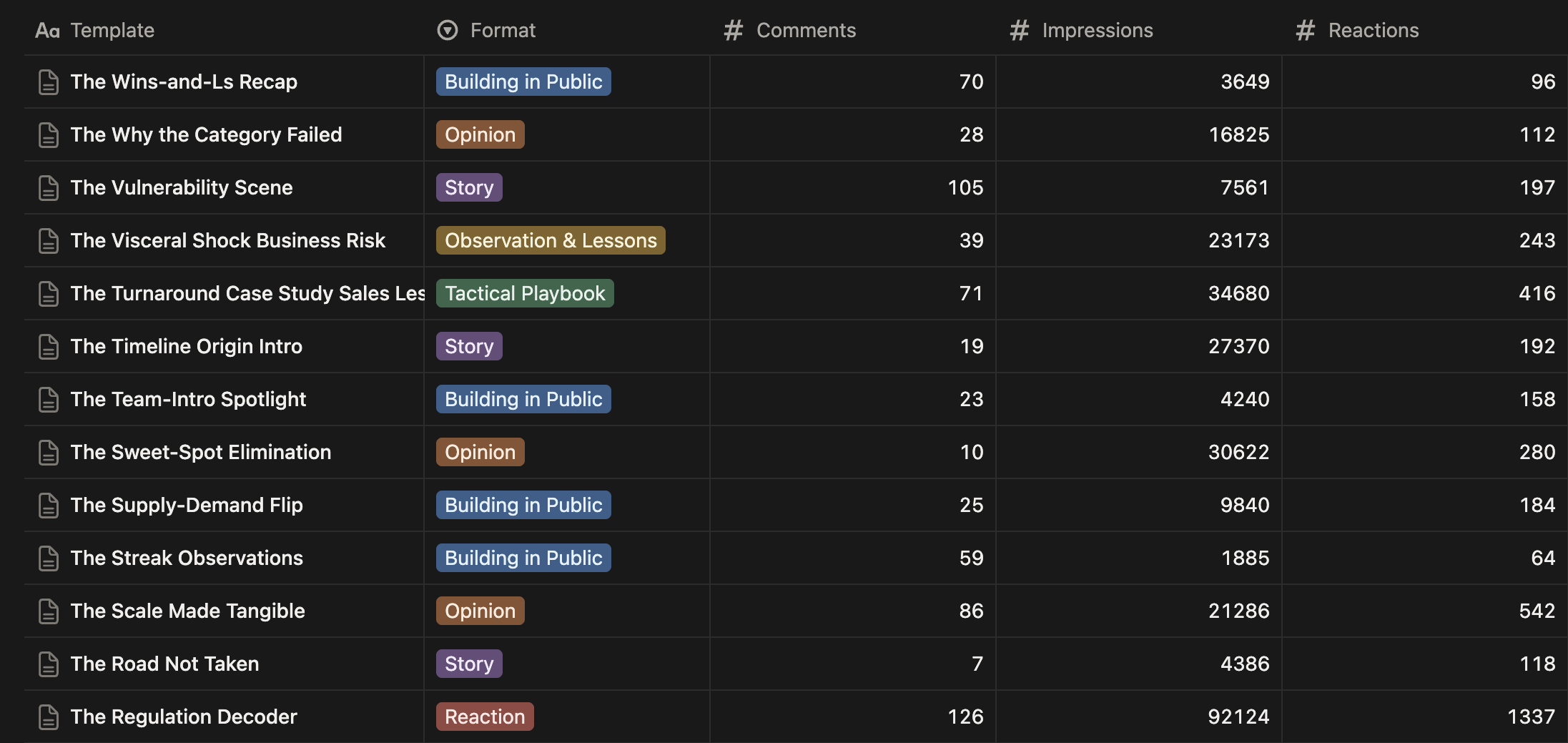This screenshot has width=1568, height=743.
Task: Select page icon of The Visceral Shock Business Risk
Action: tap(48, 241)
